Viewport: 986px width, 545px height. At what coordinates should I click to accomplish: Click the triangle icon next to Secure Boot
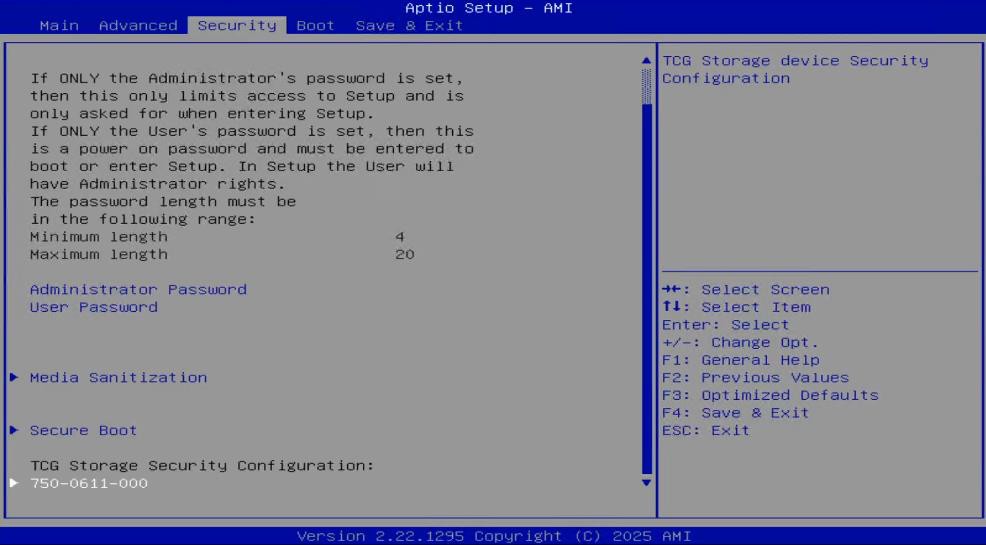(14, 431)
